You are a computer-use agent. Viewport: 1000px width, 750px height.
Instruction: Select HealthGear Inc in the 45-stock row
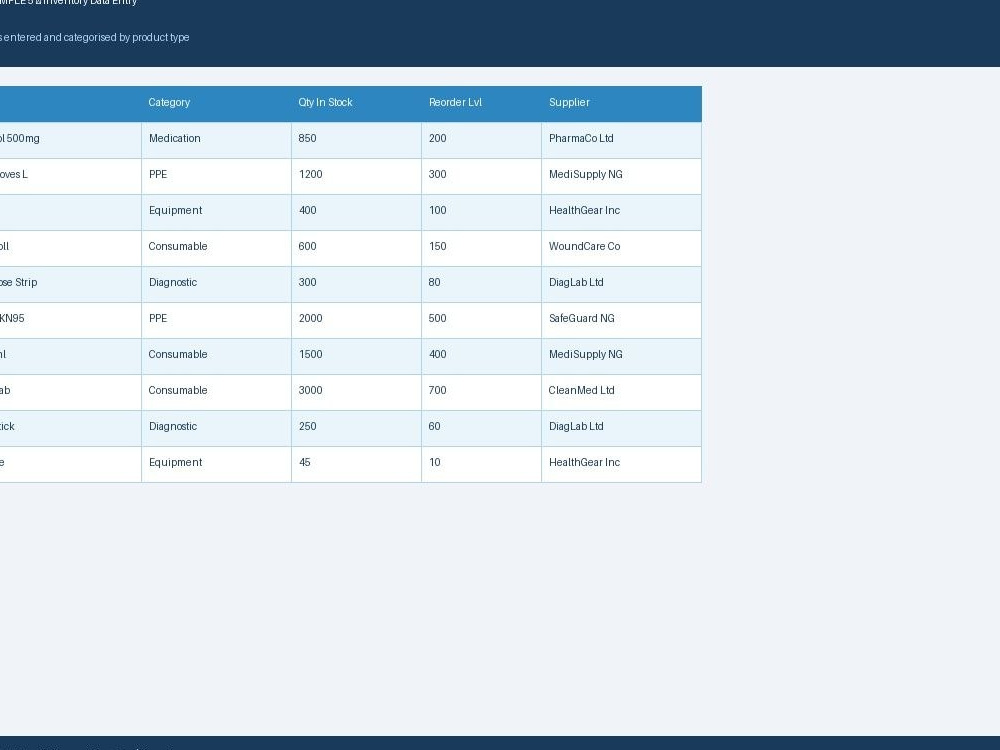pyautogui.click(x=621, y=464)
